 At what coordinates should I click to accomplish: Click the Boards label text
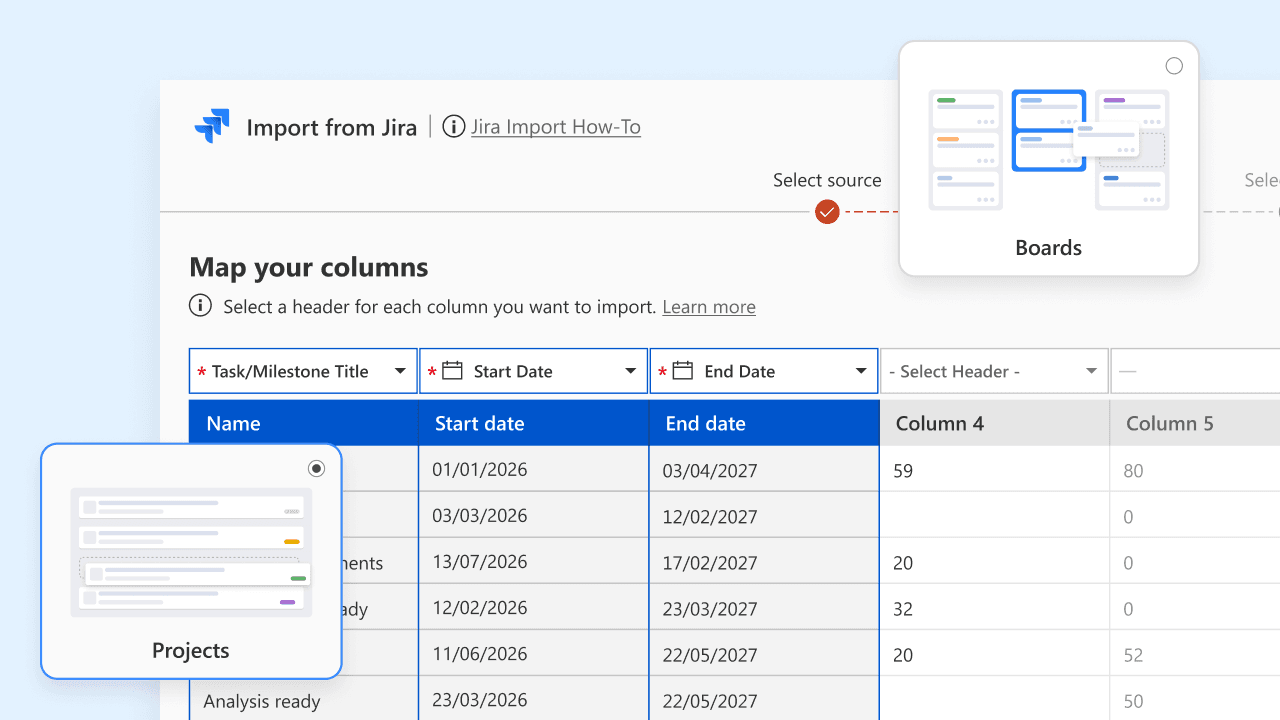1048,247
